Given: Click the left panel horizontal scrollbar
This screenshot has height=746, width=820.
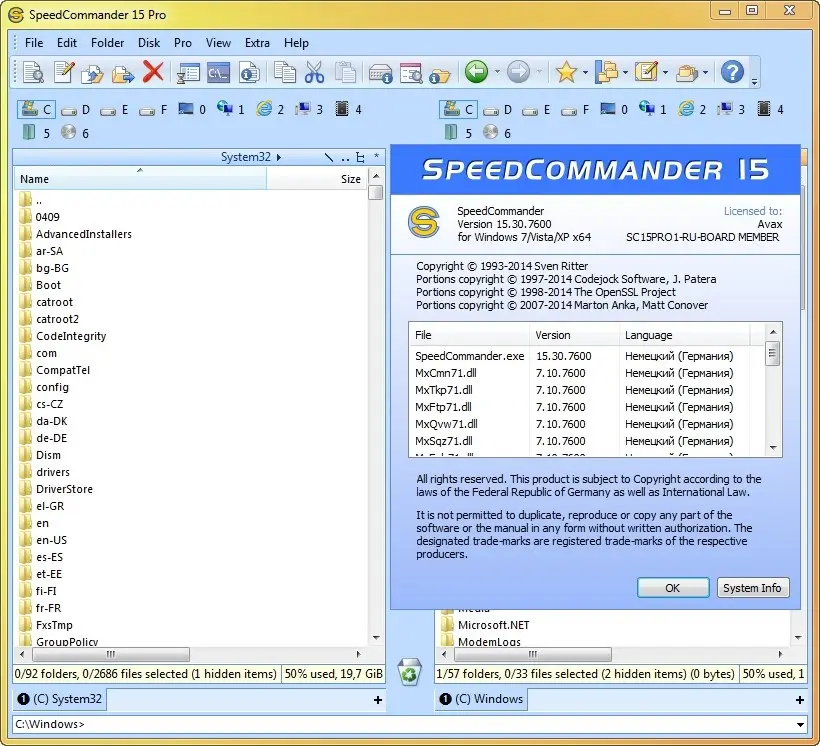Looking at the screenshot, I should (x=111, y=654).
